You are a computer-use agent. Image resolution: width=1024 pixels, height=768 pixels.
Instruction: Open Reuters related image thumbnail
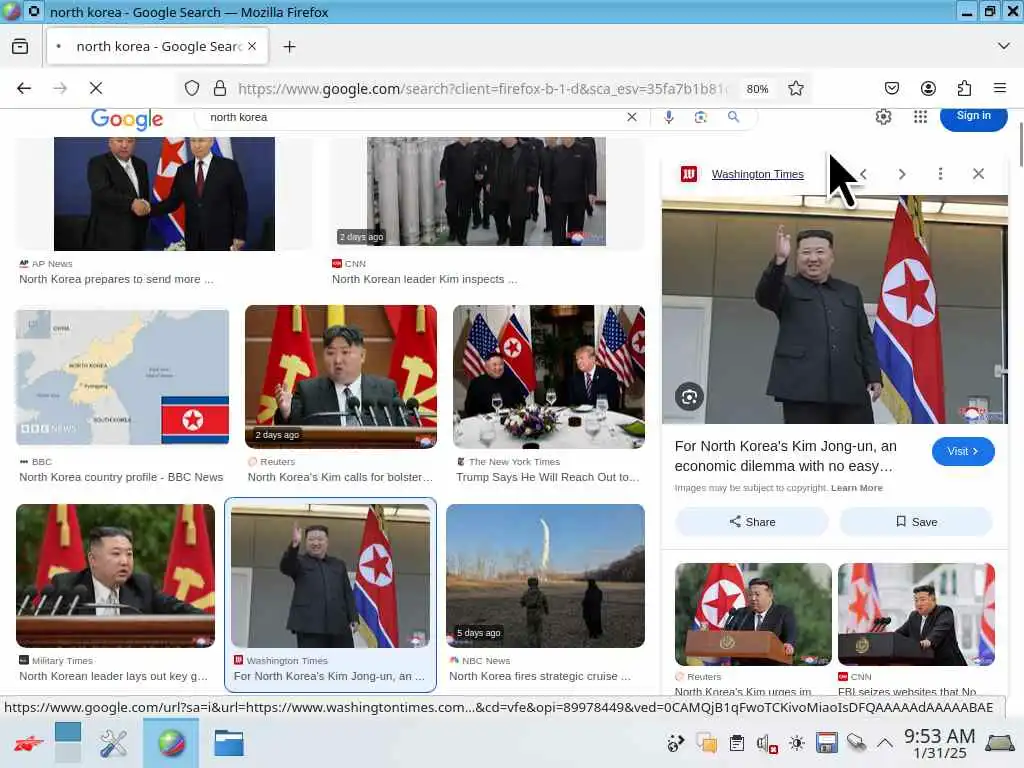pyautogui.click(x=753, y=614)
